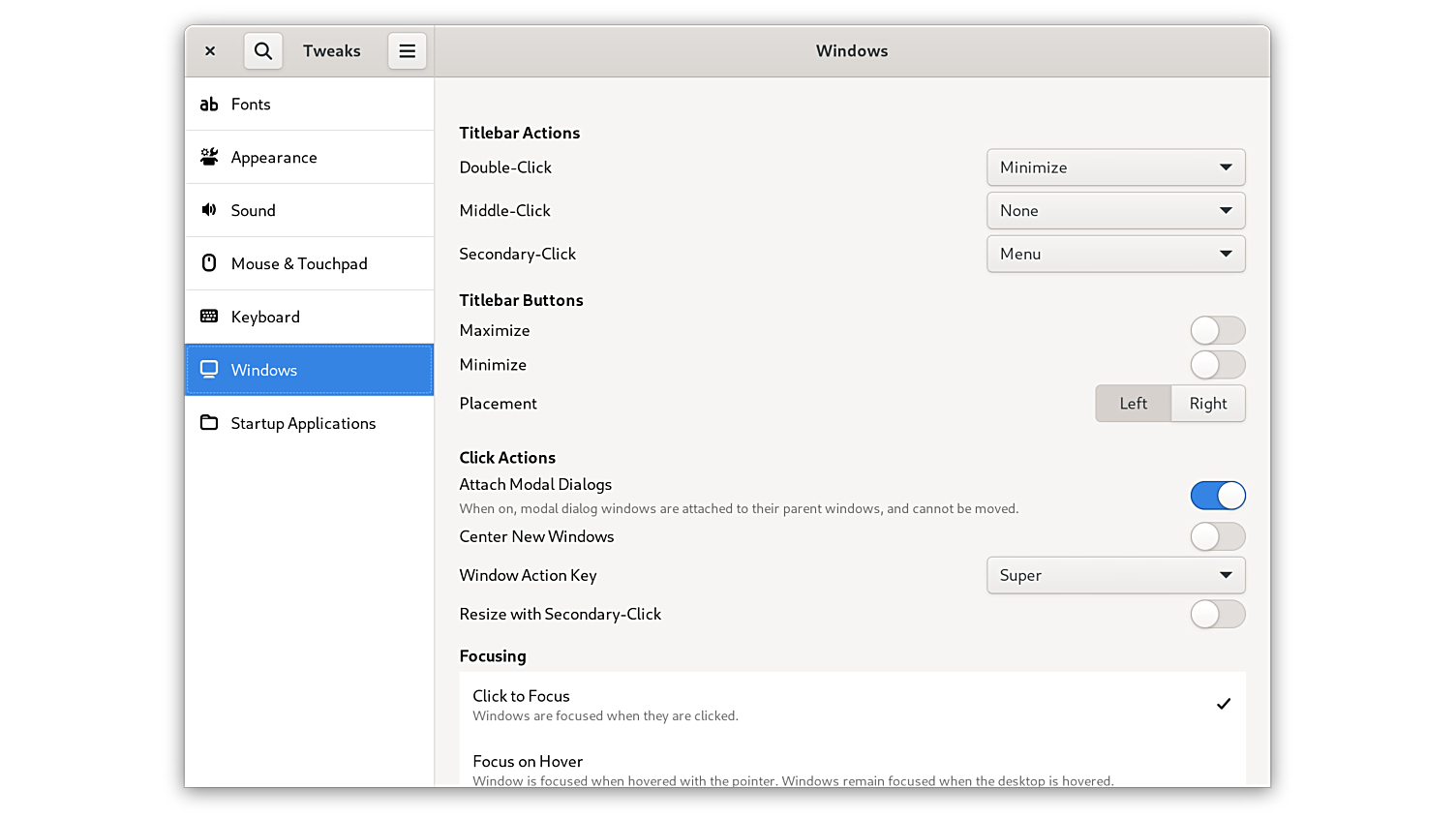Click the Keyboard sidebar icon

coord(209,317)
